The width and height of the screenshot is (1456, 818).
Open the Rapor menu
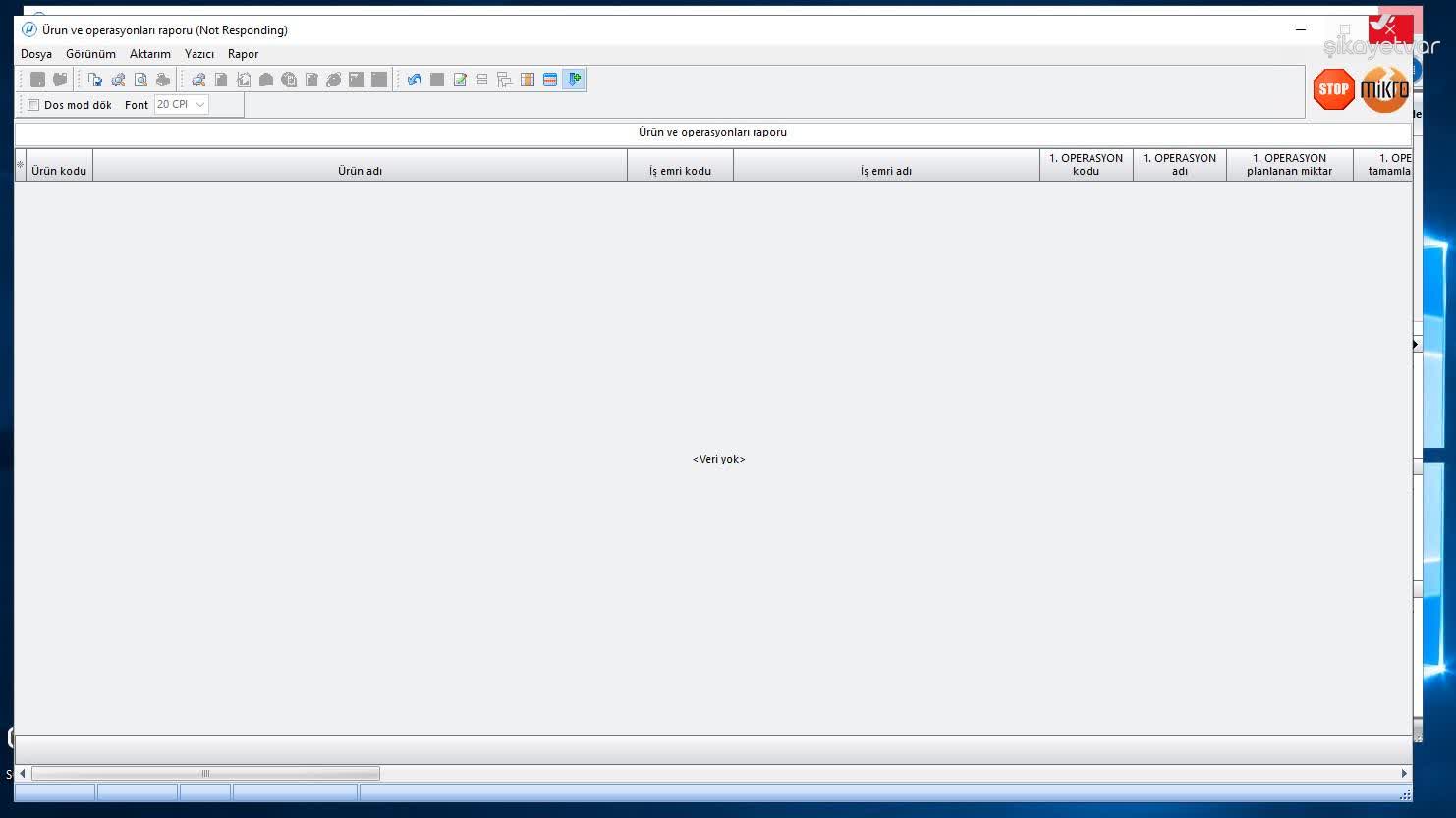click(243, 54)
